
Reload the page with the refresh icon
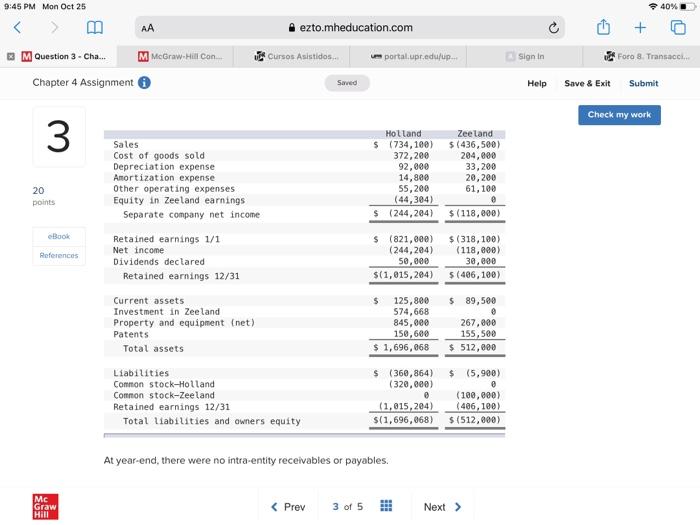(x=554, y=28)
